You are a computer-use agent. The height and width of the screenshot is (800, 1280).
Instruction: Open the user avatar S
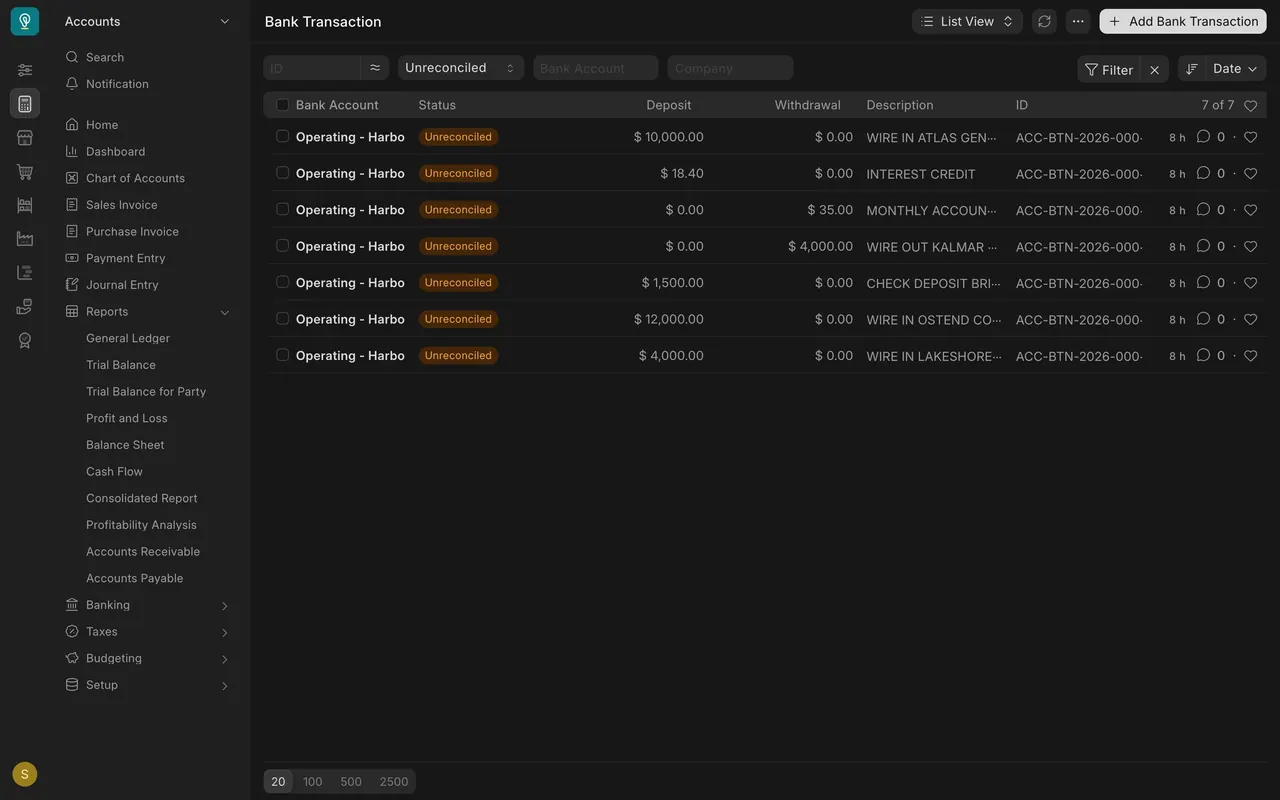[25, 774]
